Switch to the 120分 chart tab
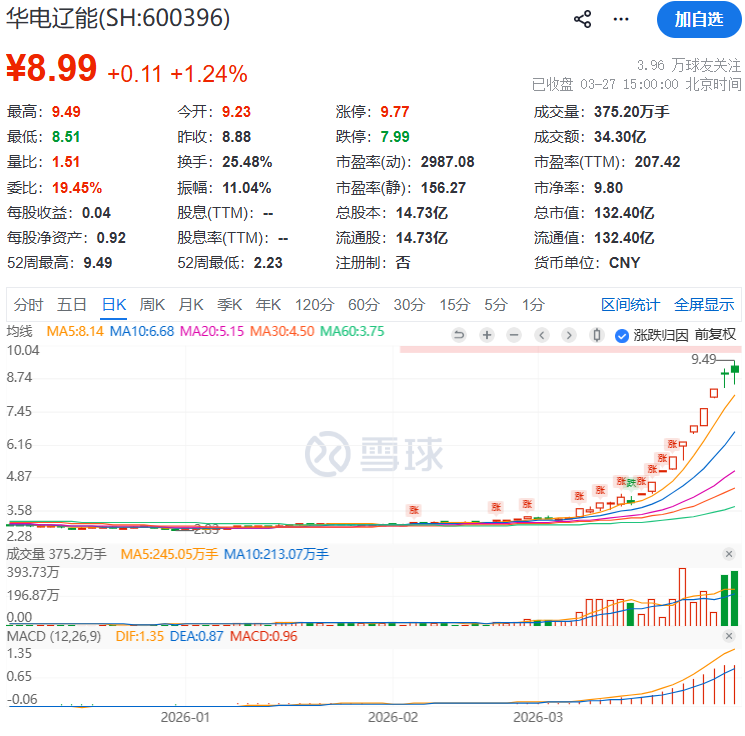The width and height of the screenshot is (745, 736). 315,305
